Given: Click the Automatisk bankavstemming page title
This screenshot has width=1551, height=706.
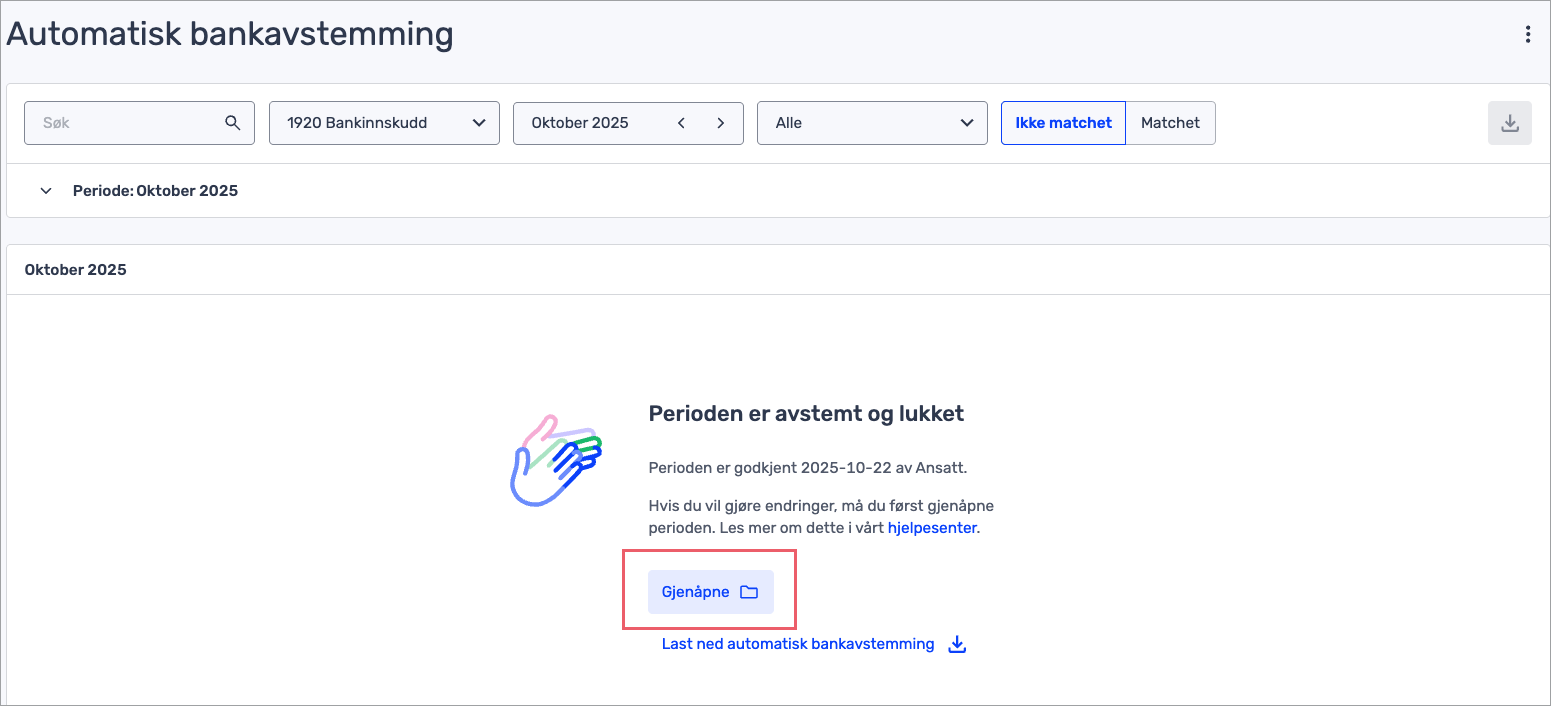Looking at the screenshot, I should pyautogui.click(x=230, y=35).
